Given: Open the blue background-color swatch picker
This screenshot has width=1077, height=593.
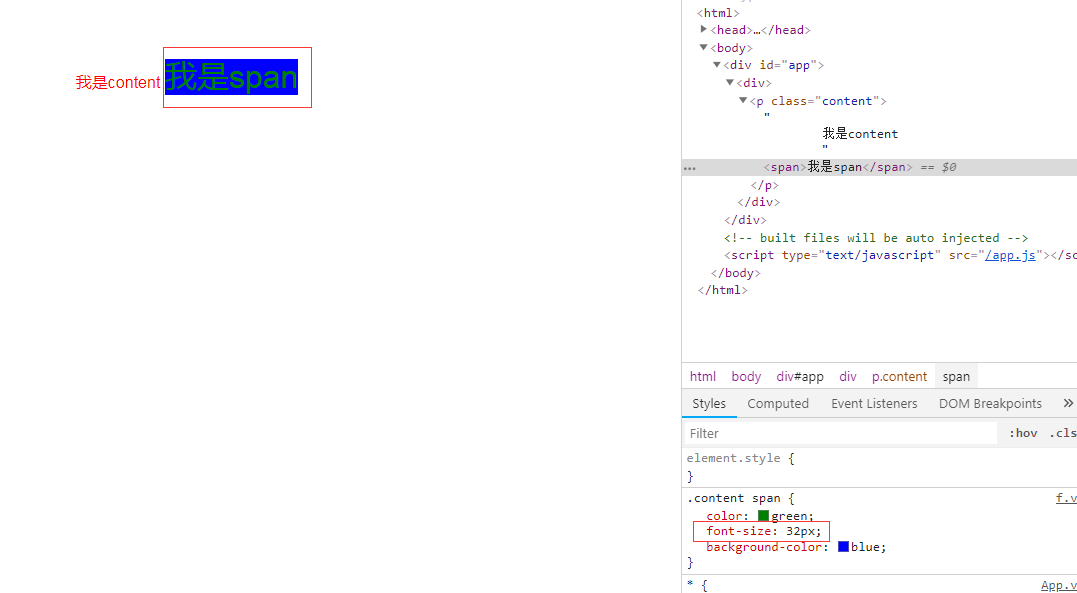Looking at the screenshot, I should (x=843, y=547).
